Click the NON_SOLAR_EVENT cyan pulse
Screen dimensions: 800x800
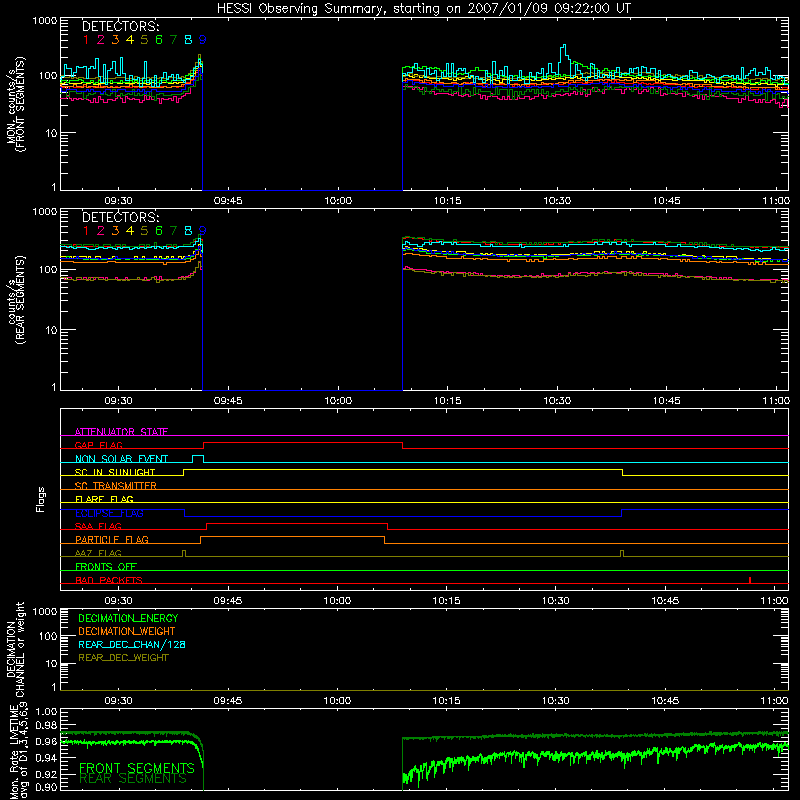pyautogui.click(x=198, y=458)
